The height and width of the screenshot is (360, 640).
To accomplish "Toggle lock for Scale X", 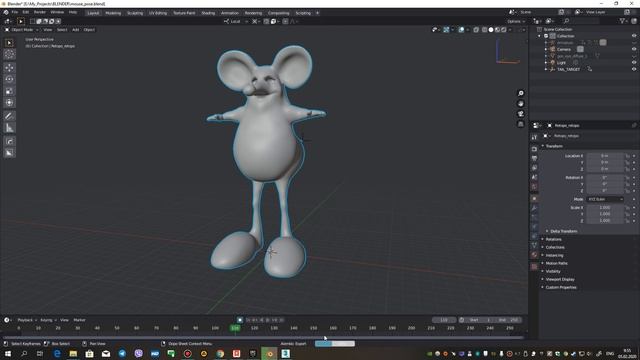I will pyautogui.click(x=627, y=208).
